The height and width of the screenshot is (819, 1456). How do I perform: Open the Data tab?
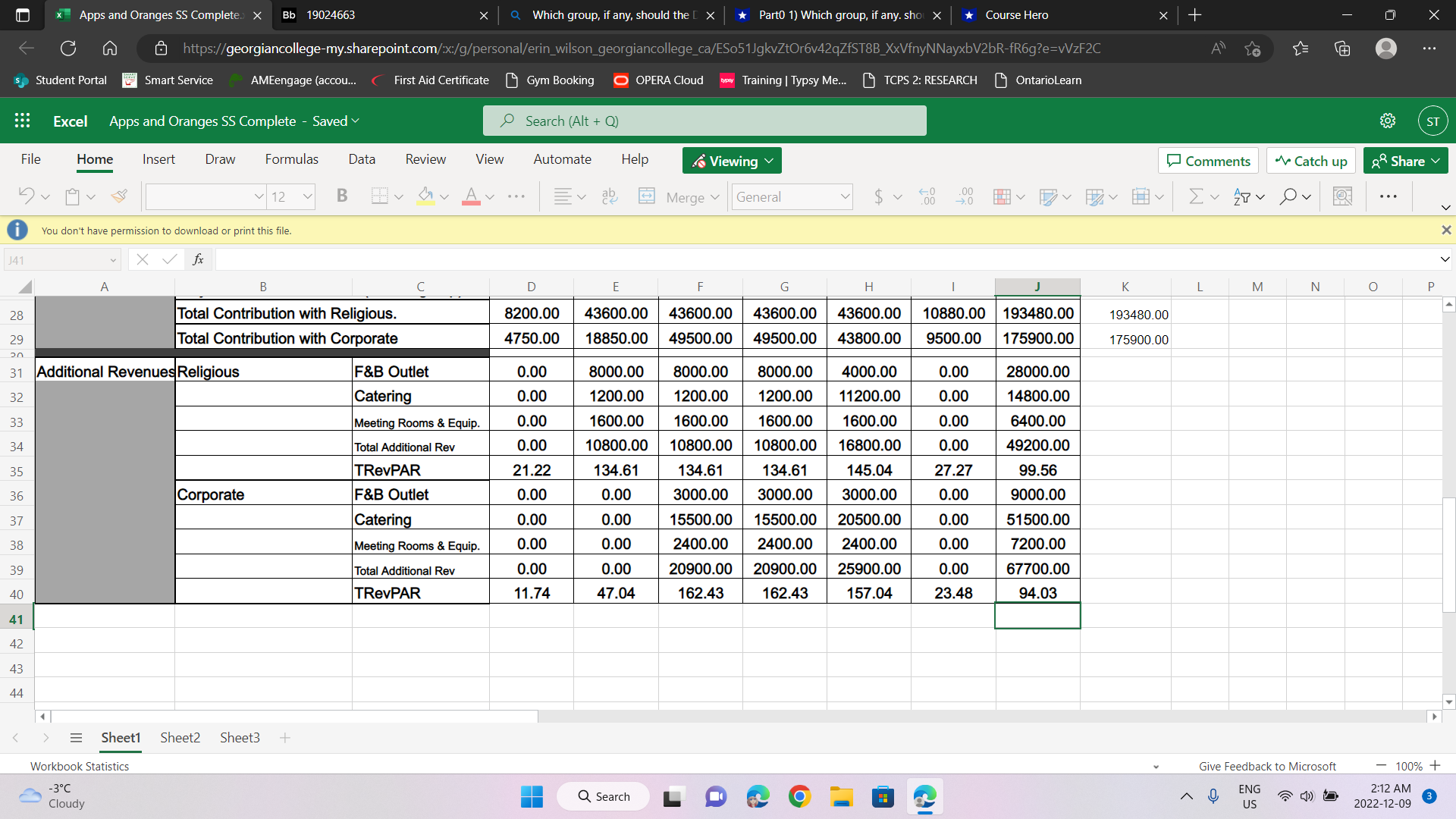click(362, 158)
